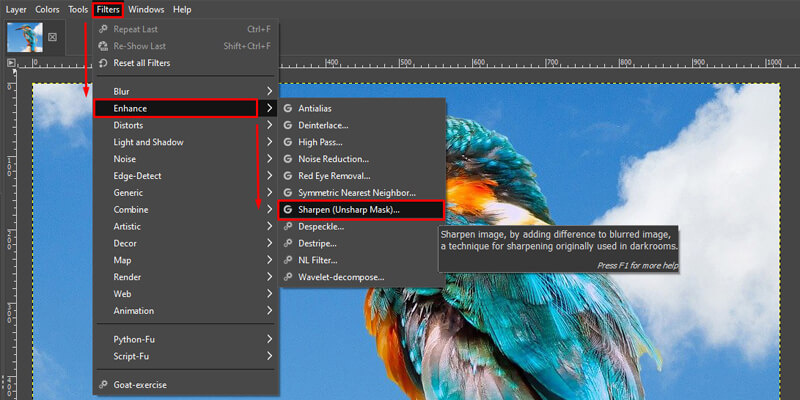Click the Distorts submenu arrow
Viewport: 800px width, 400px height.
tap(269, 125)
